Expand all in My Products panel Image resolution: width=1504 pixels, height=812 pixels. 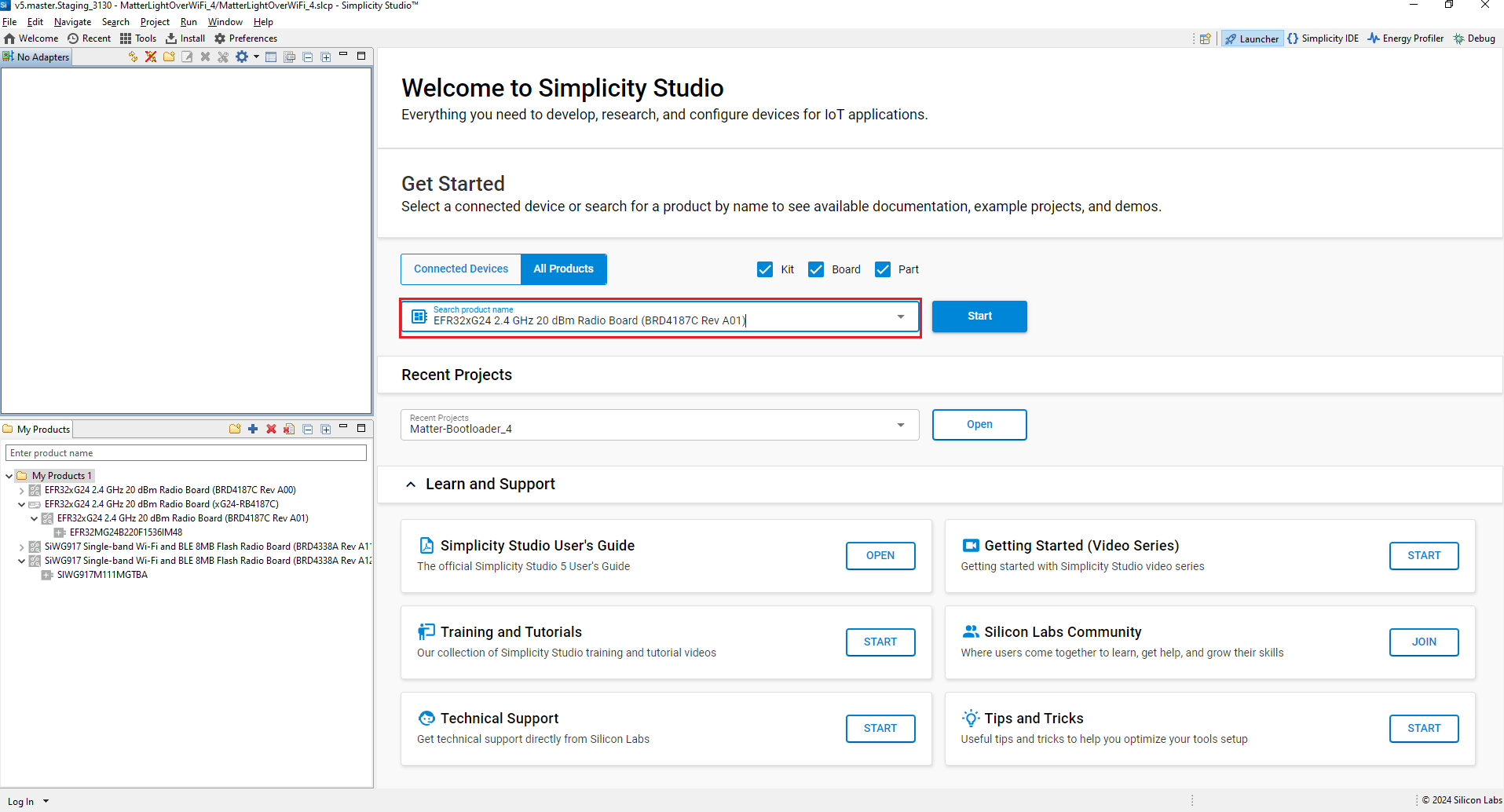click(326, 429)
